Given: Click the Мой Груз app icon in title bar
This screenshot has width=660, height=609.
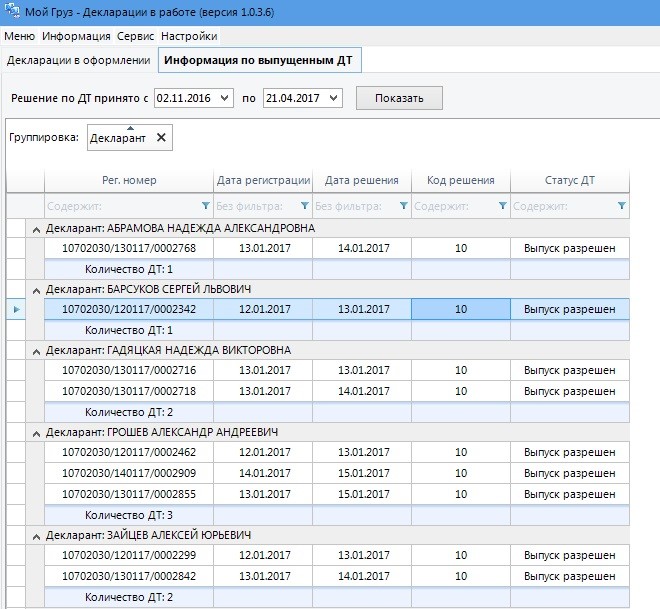Looking at the screenshot, I should [11, 12].
